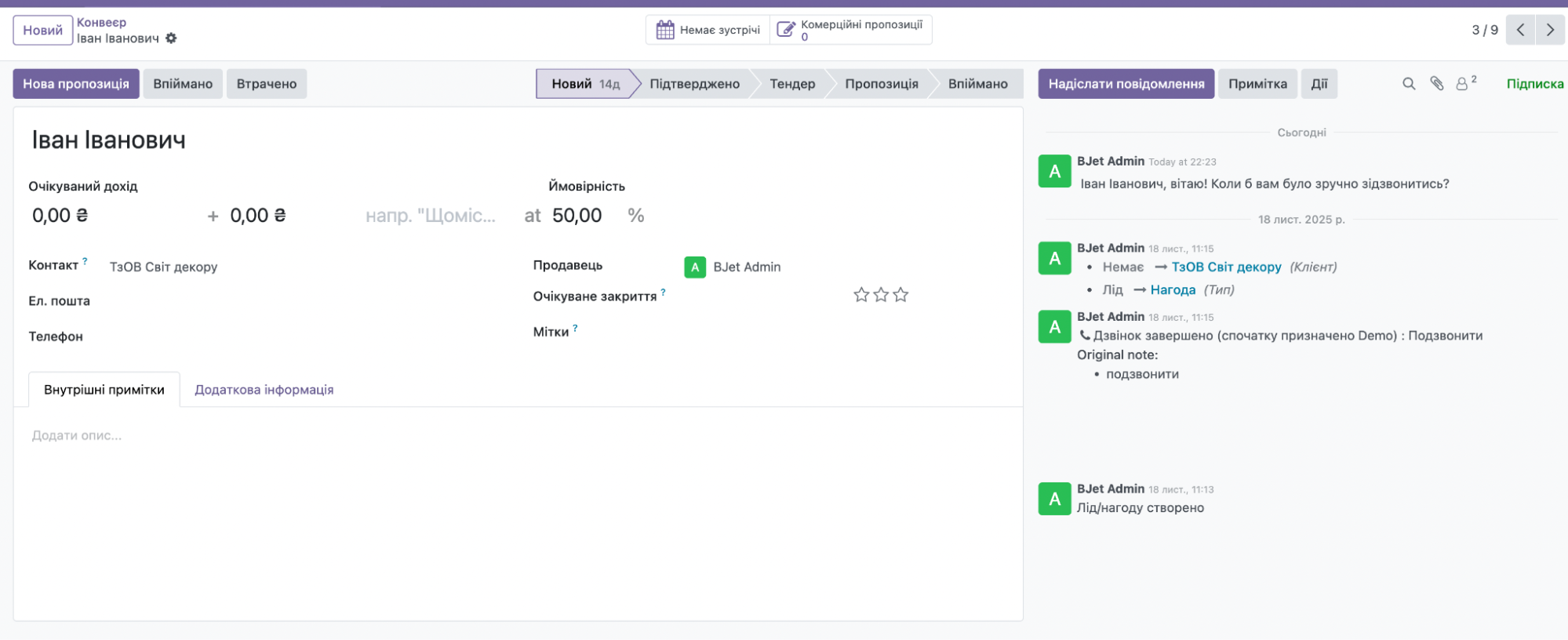Click the gear settings icon beside Іван Іванович

[171, 38]
